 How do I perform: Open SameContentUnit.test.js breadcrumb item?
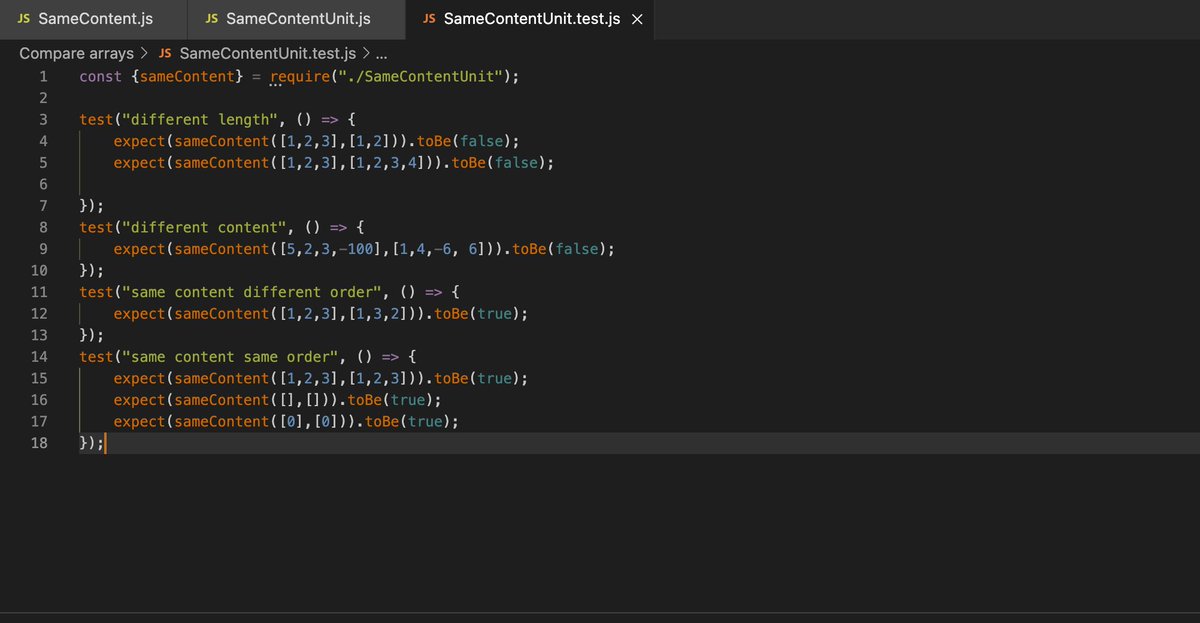coord(268,53)
